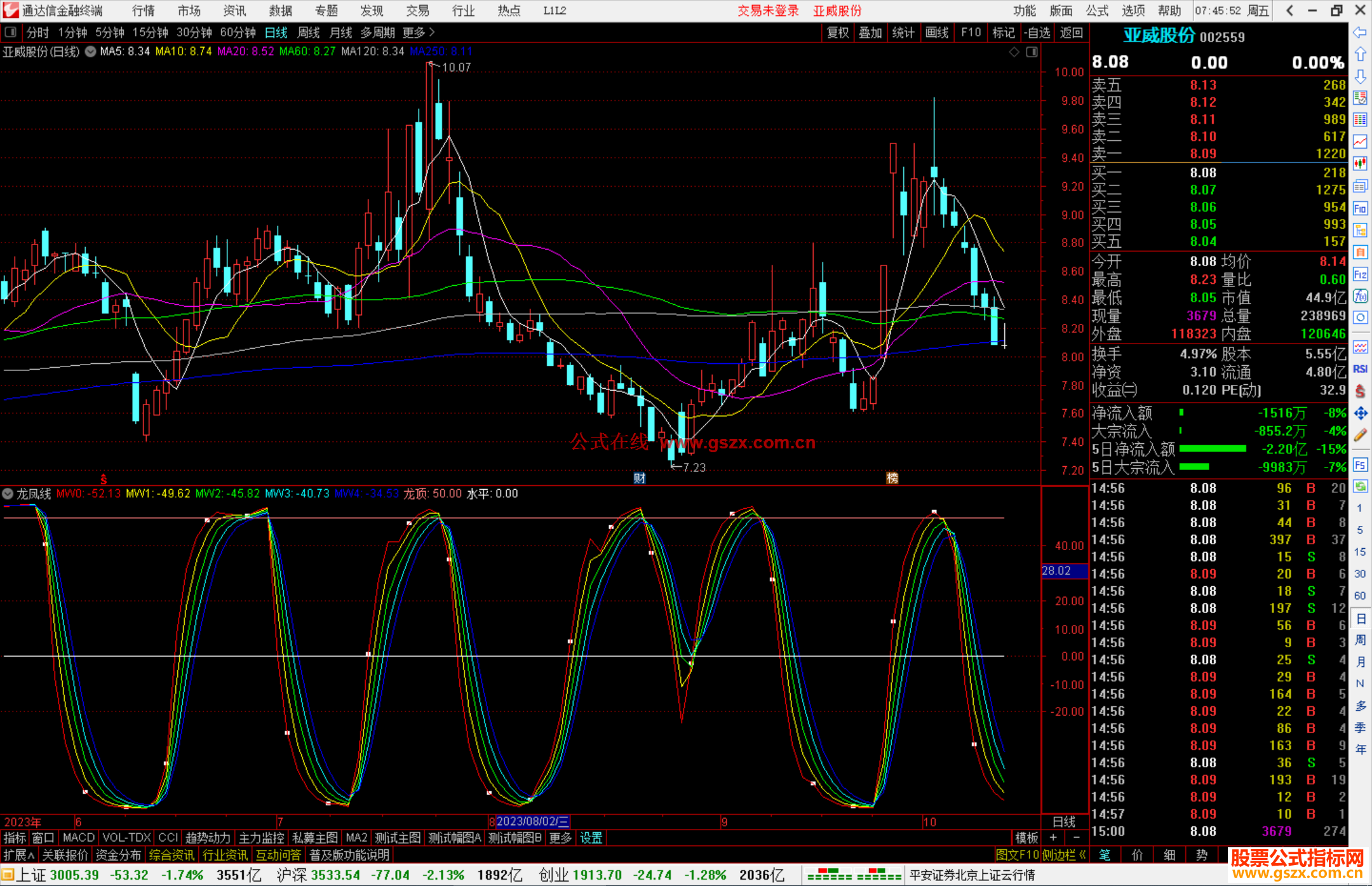The image size is (1372, 886).
Task: Click the 5日净流入额 green bar
Action: pyautogui.click(x=1213, y=449)
